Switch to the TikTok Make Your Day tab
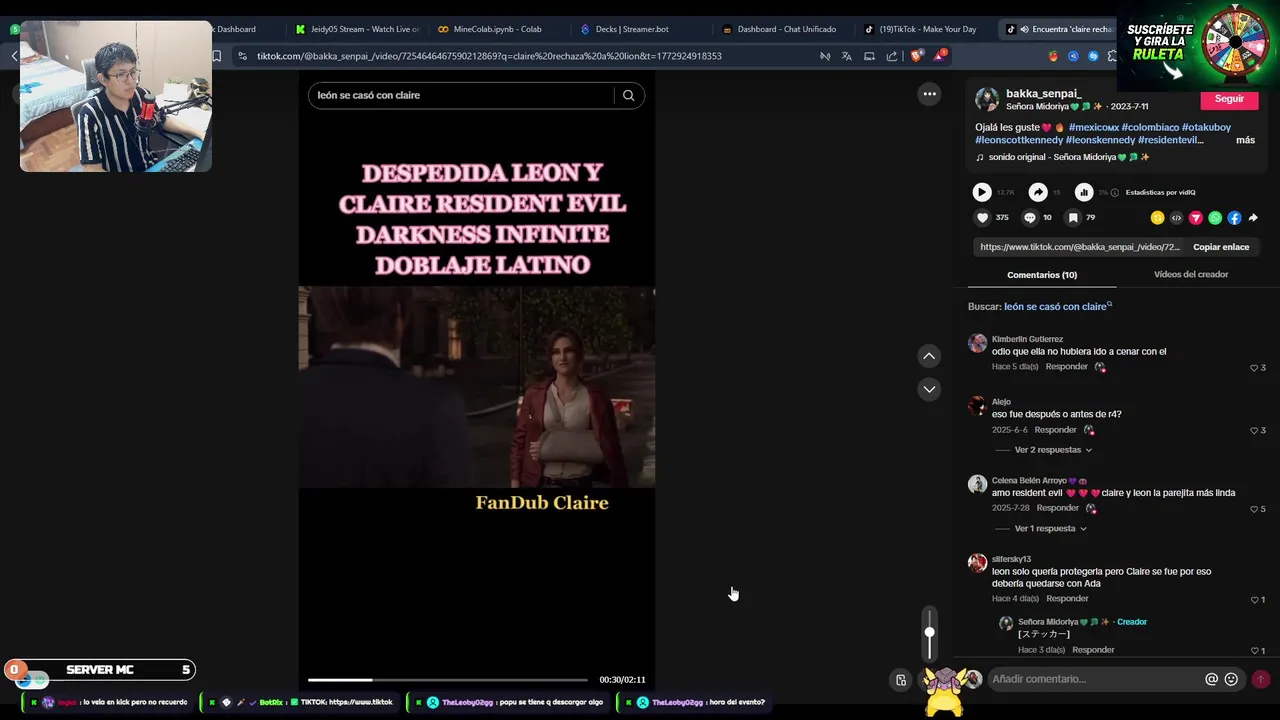 (920, 29)
